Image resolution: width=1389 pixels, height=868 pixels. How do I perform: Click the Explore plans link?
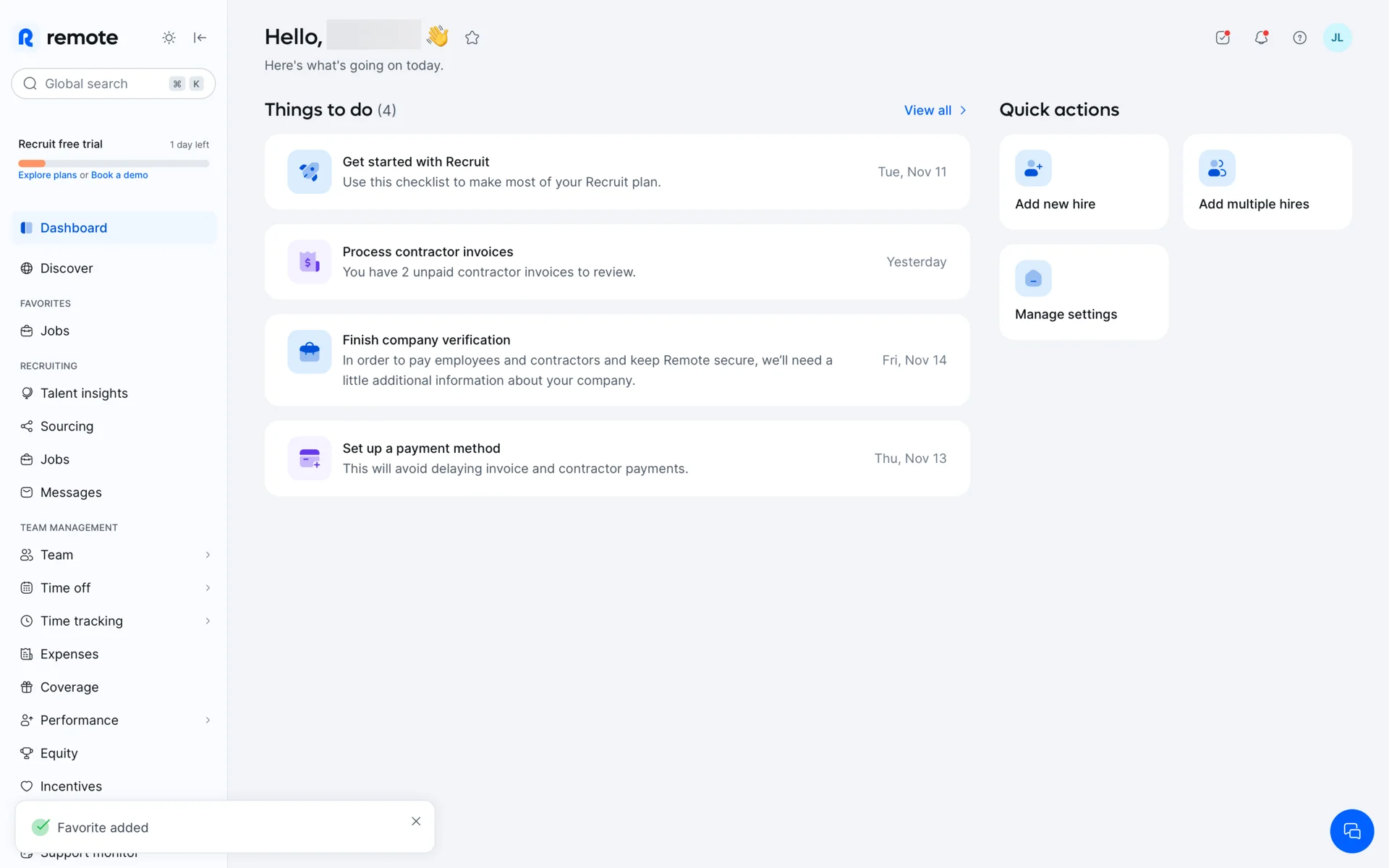pos(47,175)
